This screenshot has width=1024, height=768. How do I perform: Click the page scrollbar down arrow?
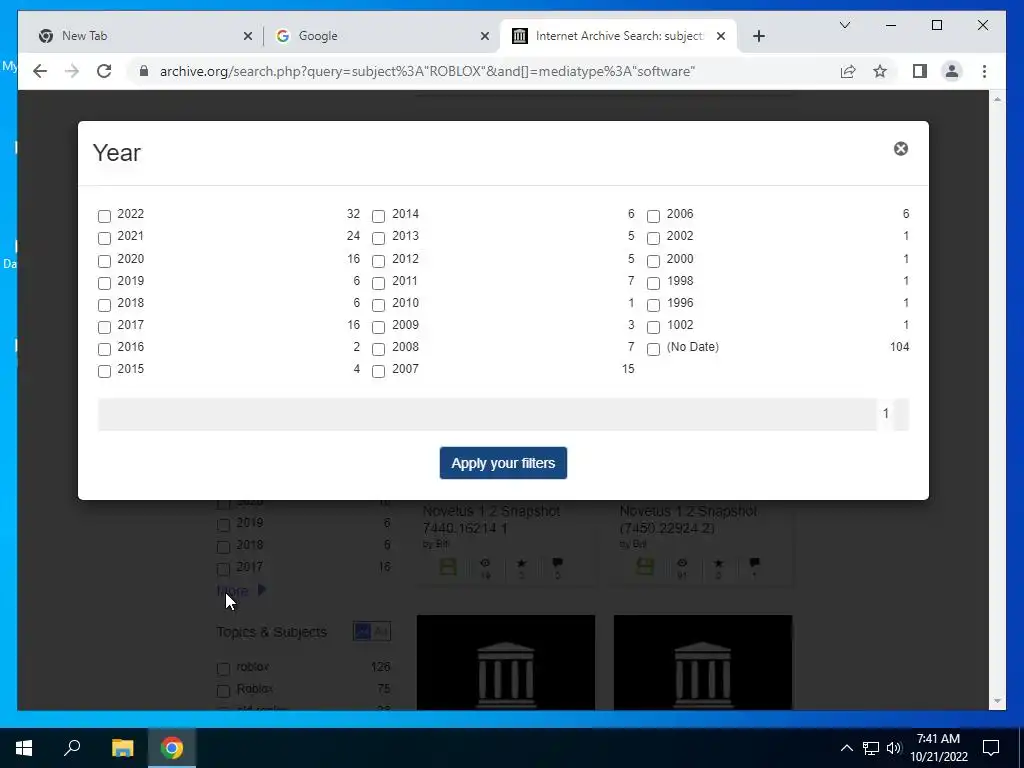[997, 701]
